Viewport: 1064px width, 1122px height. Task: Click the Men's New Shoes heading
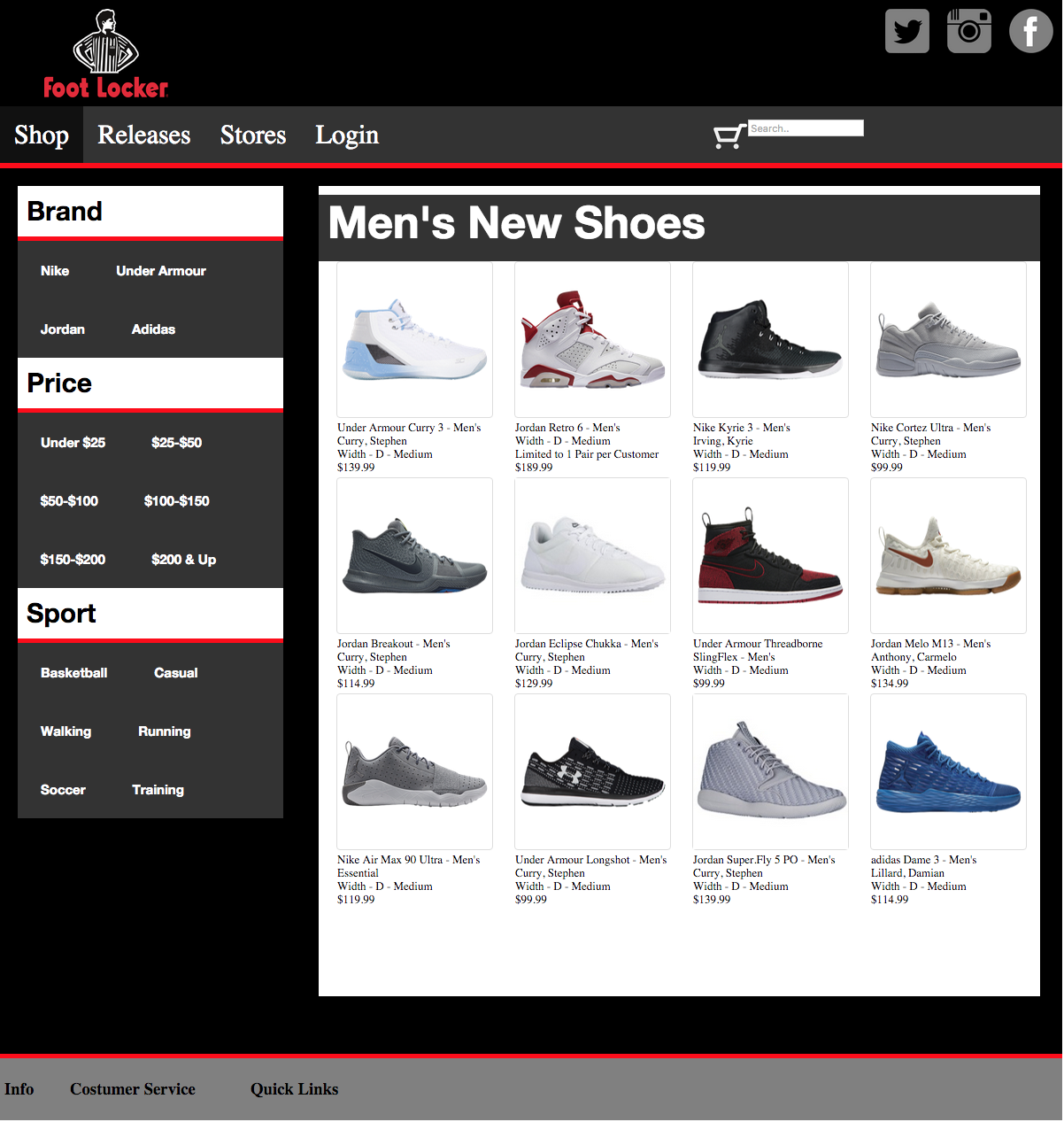tap(517, 223)
